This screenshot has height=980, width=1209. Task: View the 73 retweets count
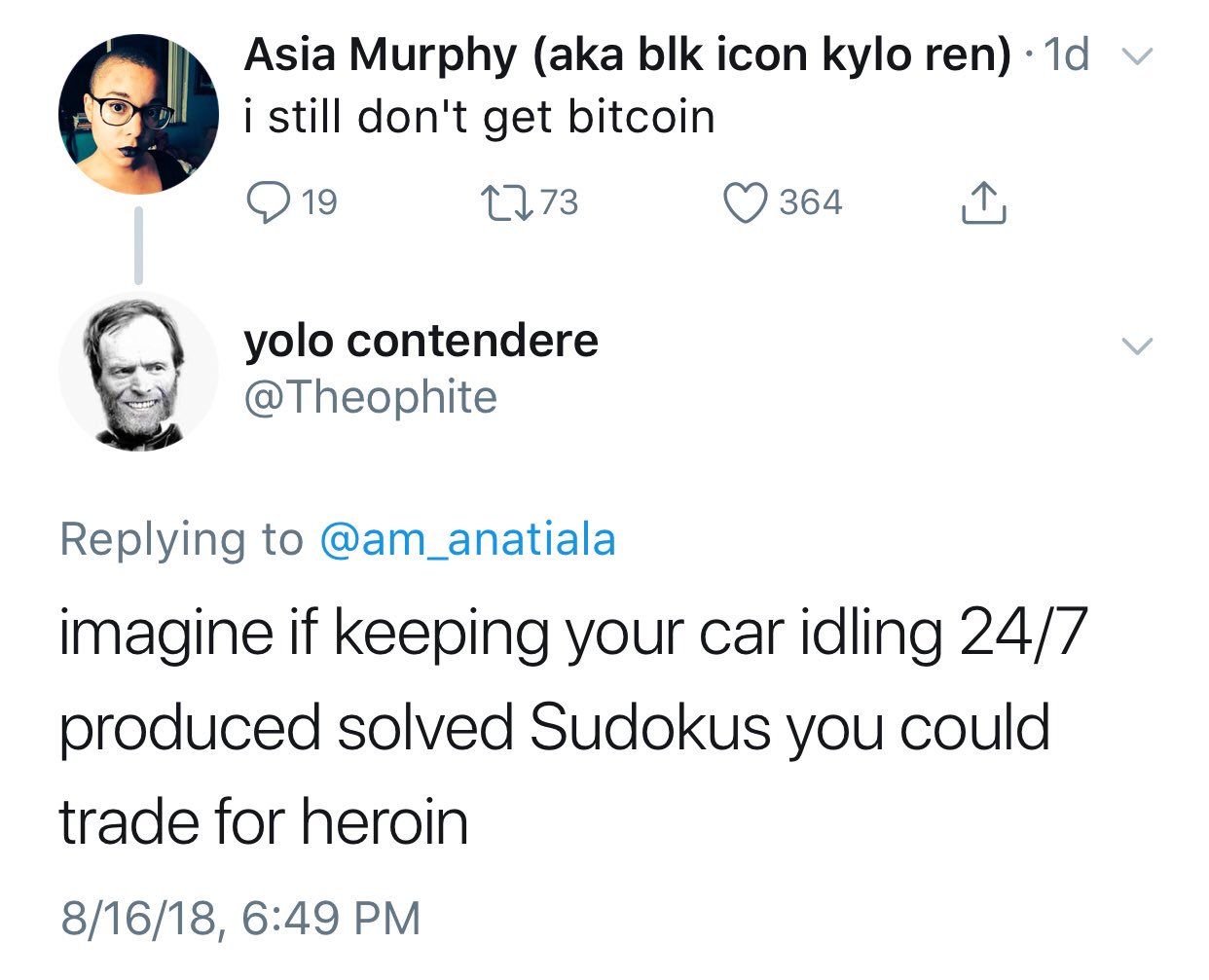point(559,202)
